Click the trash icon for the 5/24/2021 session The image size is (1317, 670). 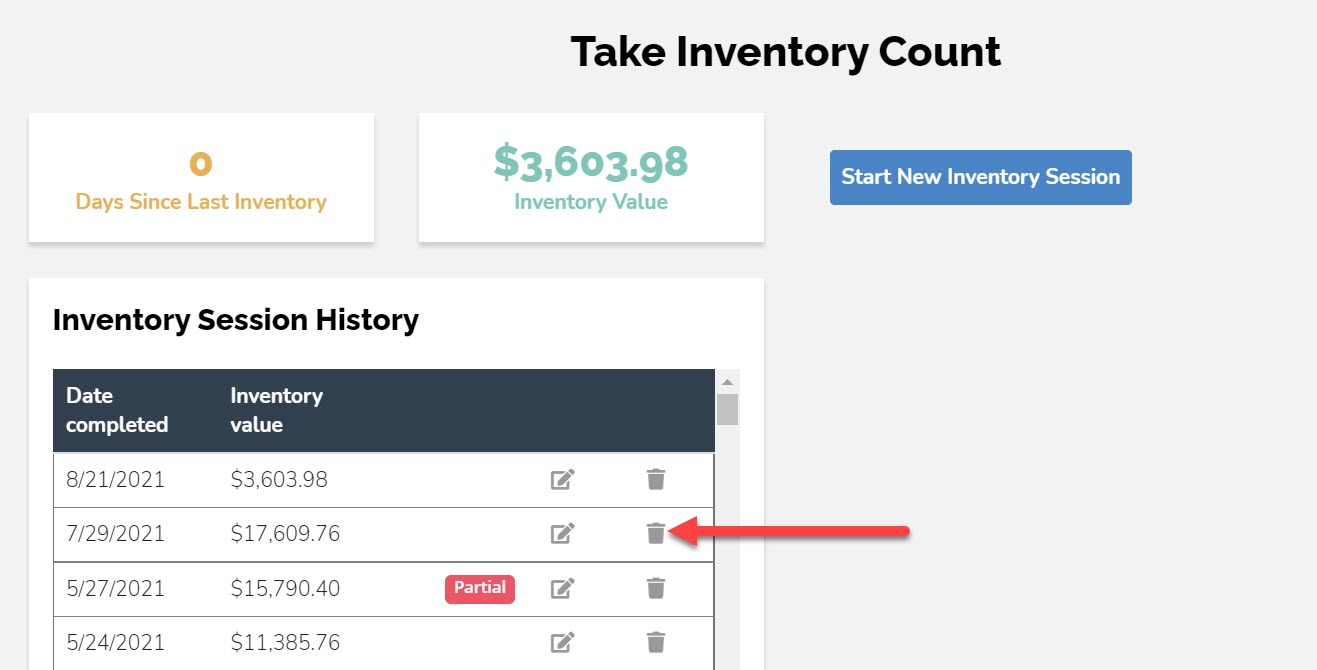(656, 642)
